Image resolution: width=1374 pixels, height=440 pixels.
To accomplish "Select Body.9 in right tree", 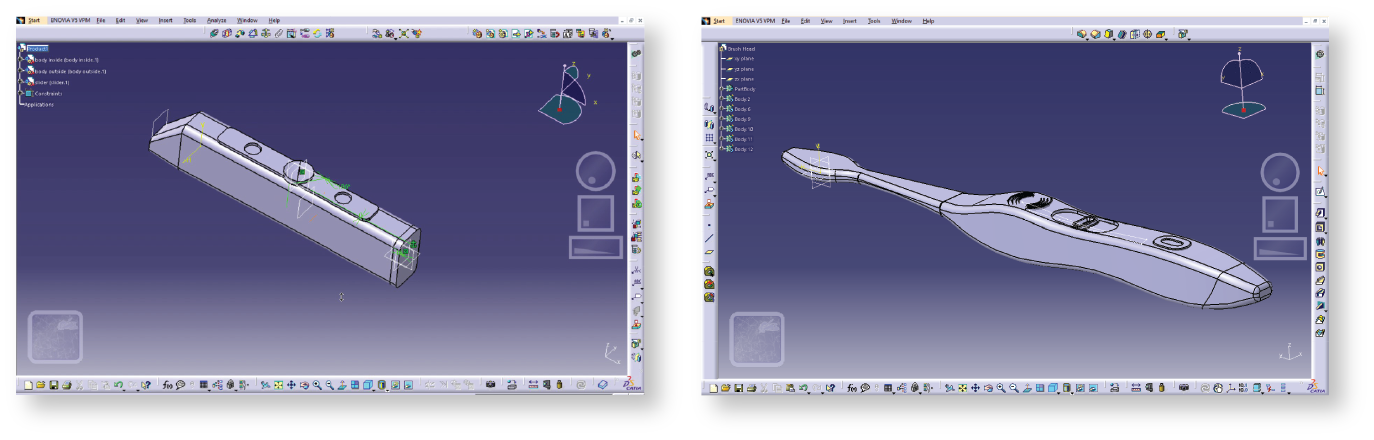I will (x=743, y=119).
